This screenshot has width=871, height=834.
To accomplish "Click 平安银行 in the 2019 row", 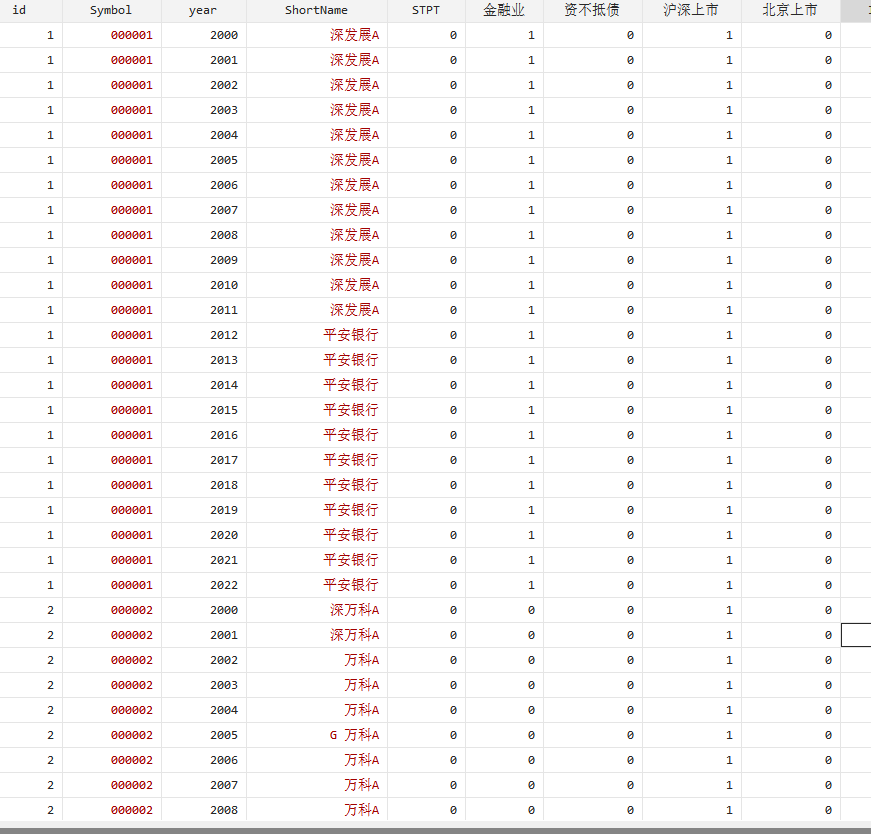I will (x=351, y=510).
